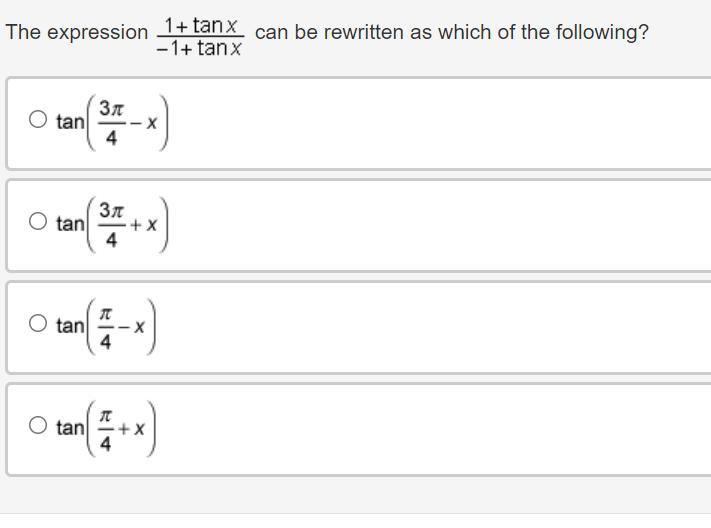Choose the tan(3π/4 + x) radio option
711x528 pixels.
click(38, 223)
